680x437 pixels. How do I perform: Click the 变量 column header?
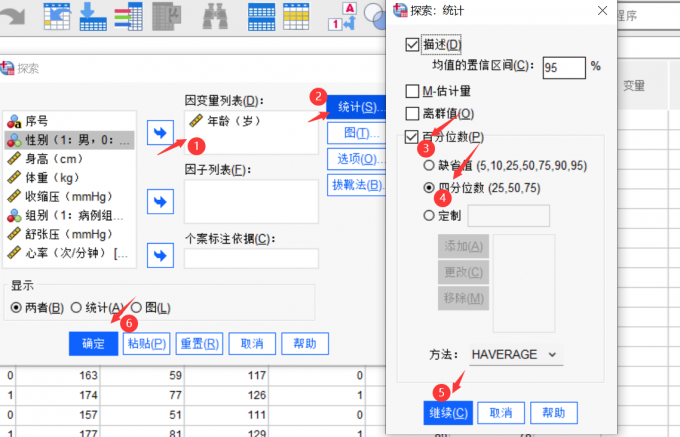(x=634, y=86)
